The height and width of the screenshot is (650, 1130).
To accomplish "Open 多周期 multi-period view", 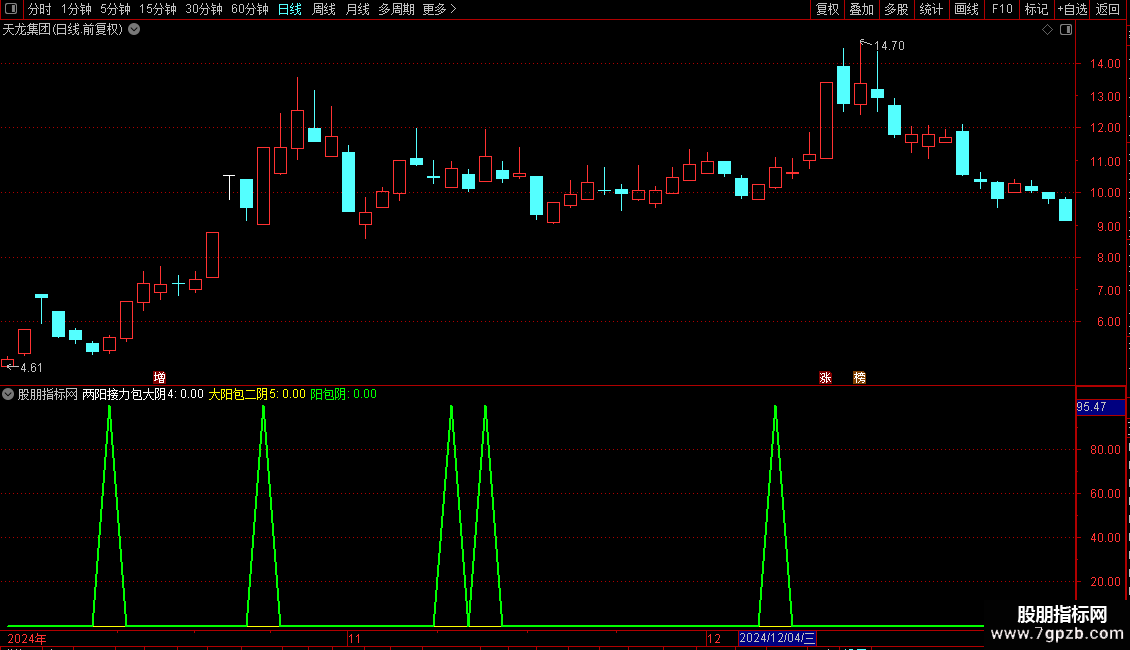I will pyautogui.click(x=396, y=9).
